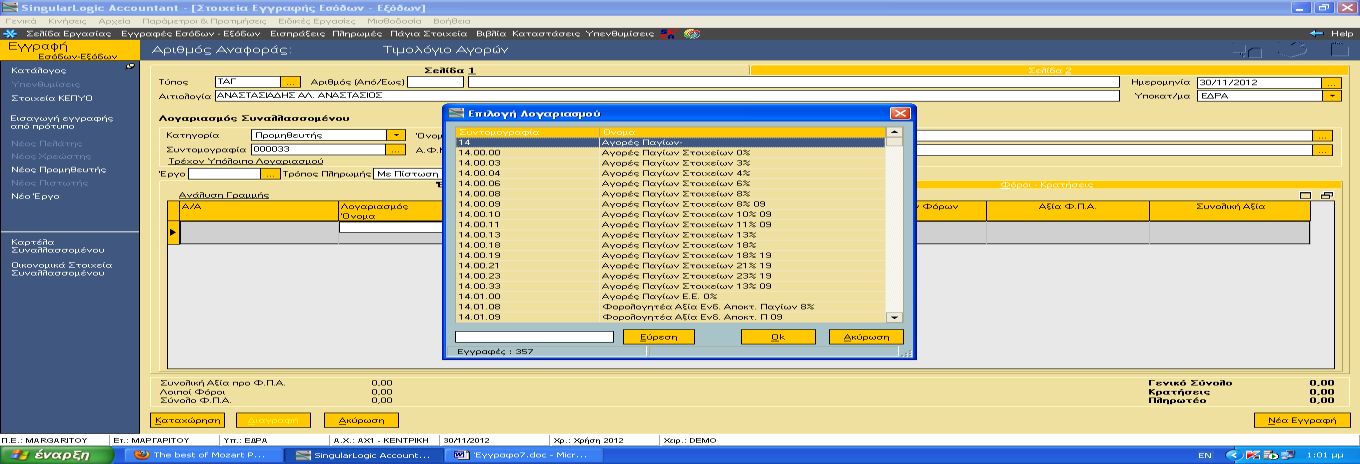The width and height of the screenshot is (1360, 464).
Task: Click the middle faded header icon
Action: point(1293,50)
